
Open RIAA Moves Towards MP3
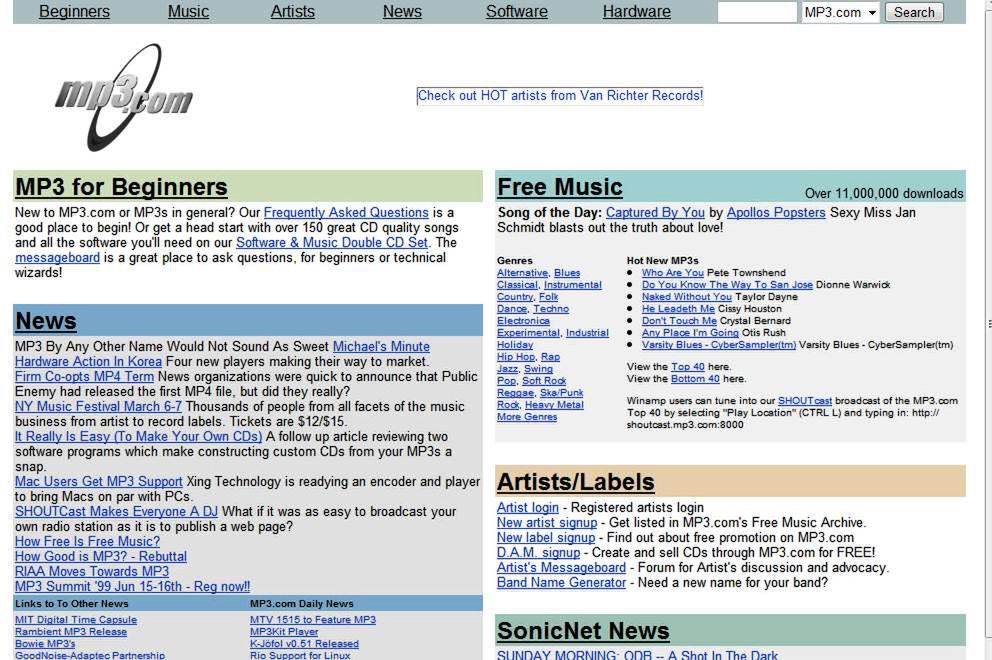coord(92,571)
